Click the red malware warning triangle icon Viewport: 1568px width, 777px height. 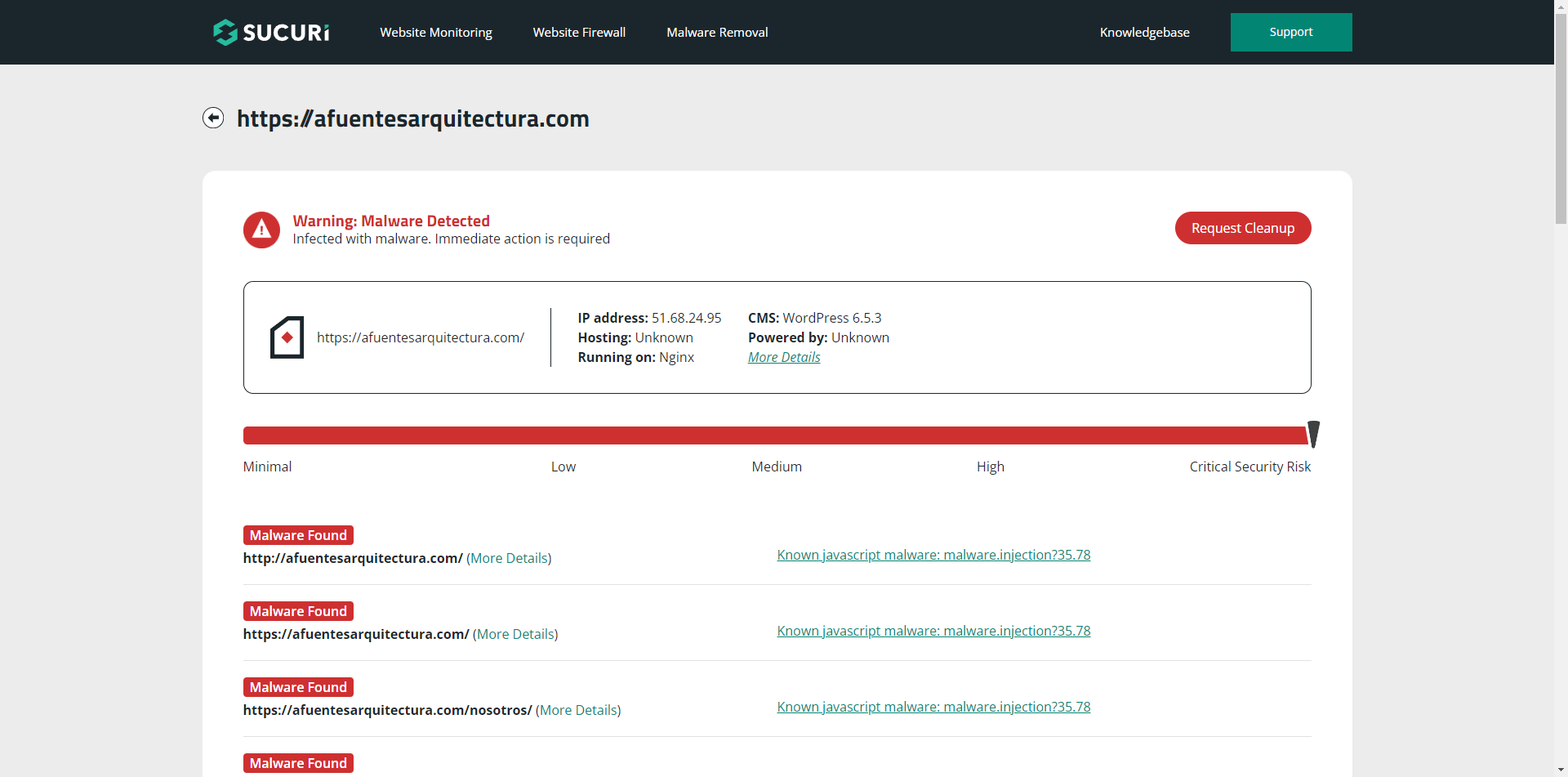pos(261,230)
